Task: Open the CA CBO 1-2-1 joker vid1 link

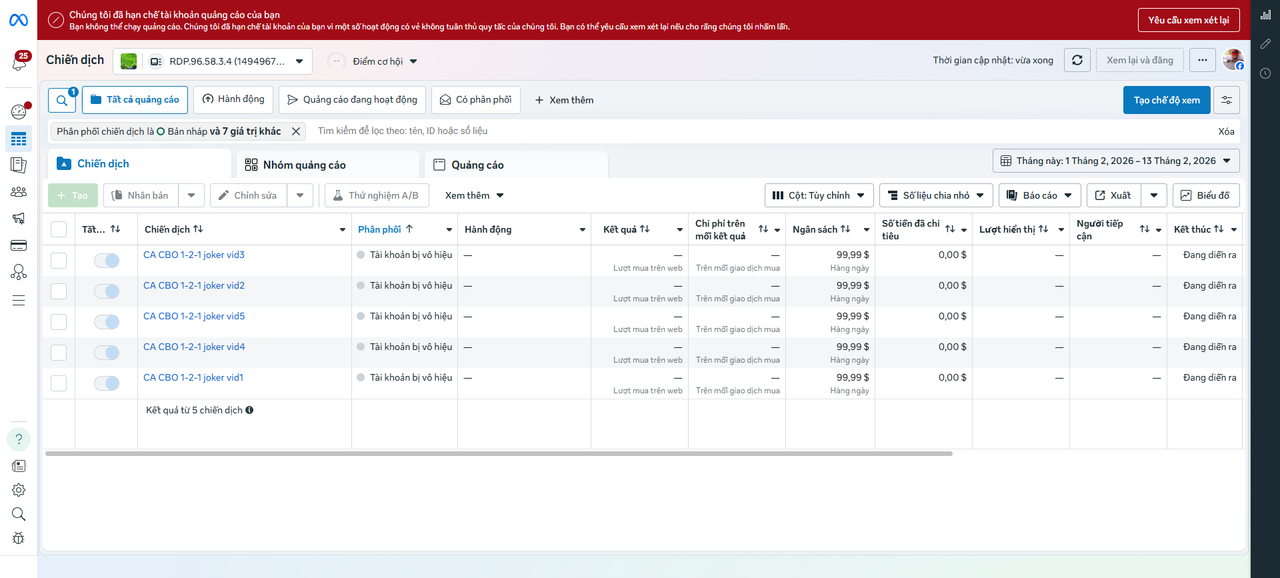Action: pyautogui.click(x=193, y=378)
